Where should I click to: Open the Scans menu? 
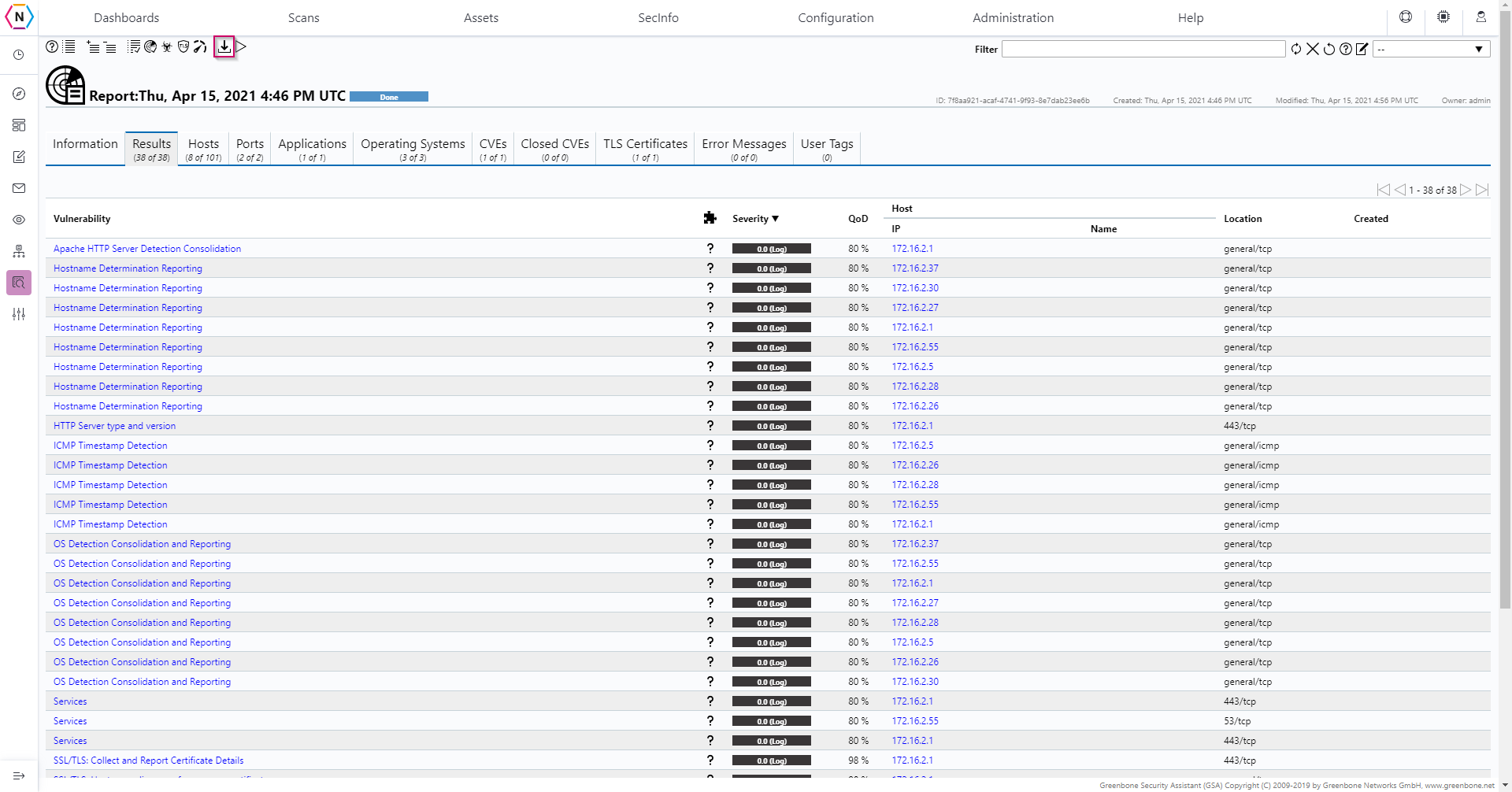(304, 17)
